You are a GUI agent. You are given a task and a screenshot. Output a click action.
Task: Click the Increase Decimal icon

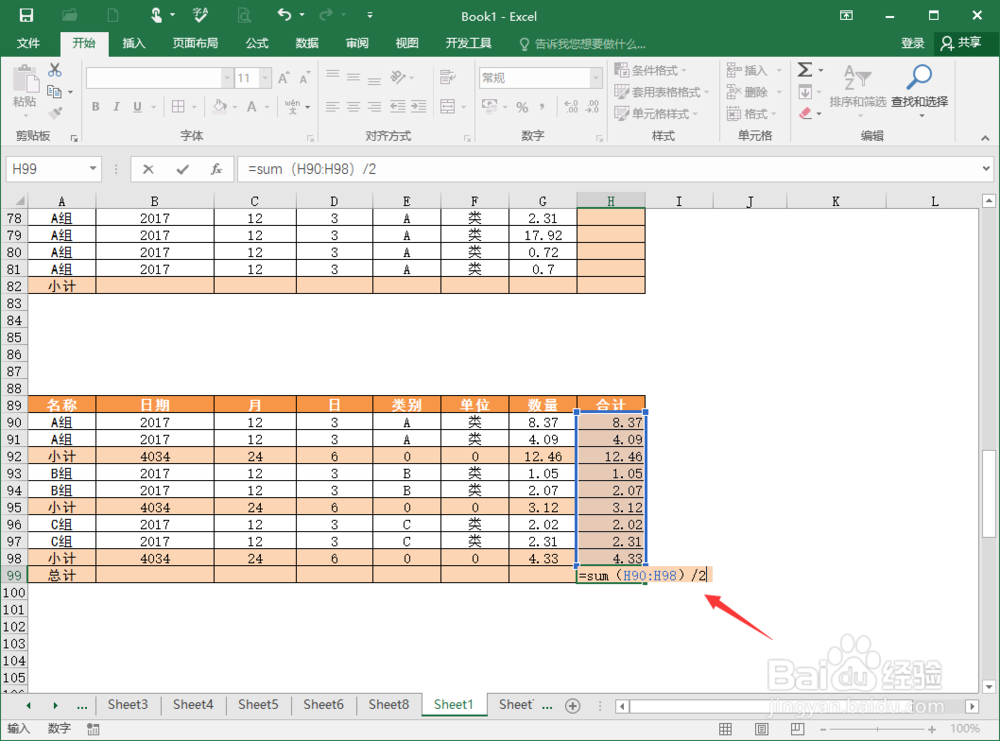(571, 106)
